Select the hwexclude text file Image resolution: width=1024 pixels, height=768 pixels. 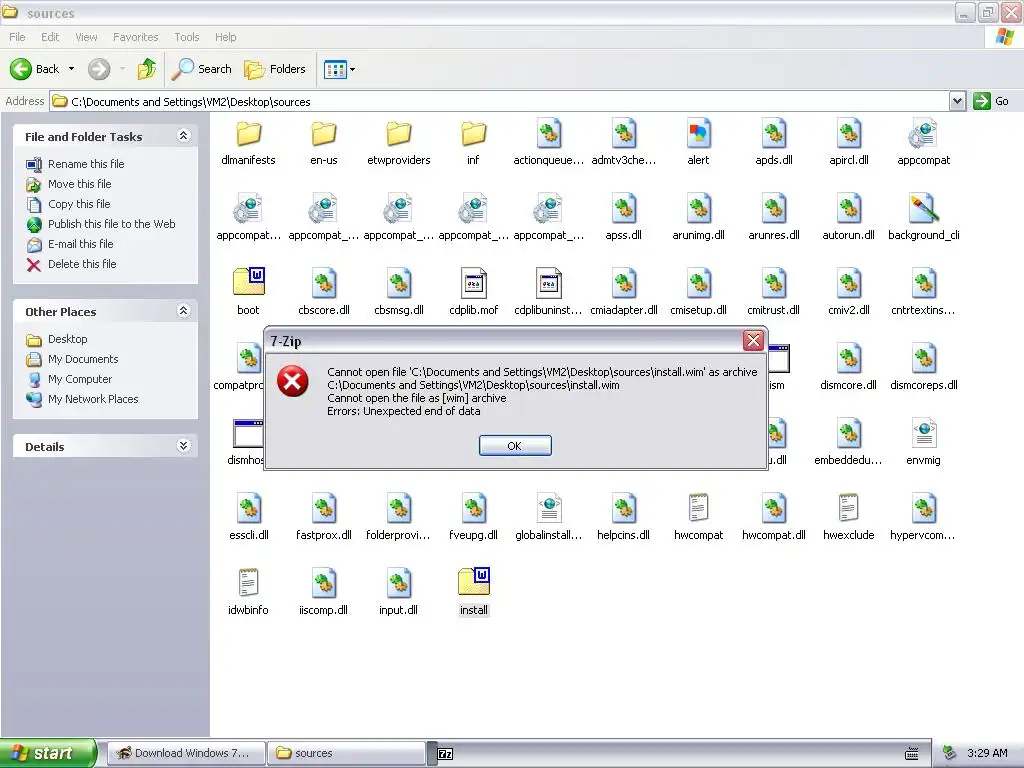pos(848,519)
